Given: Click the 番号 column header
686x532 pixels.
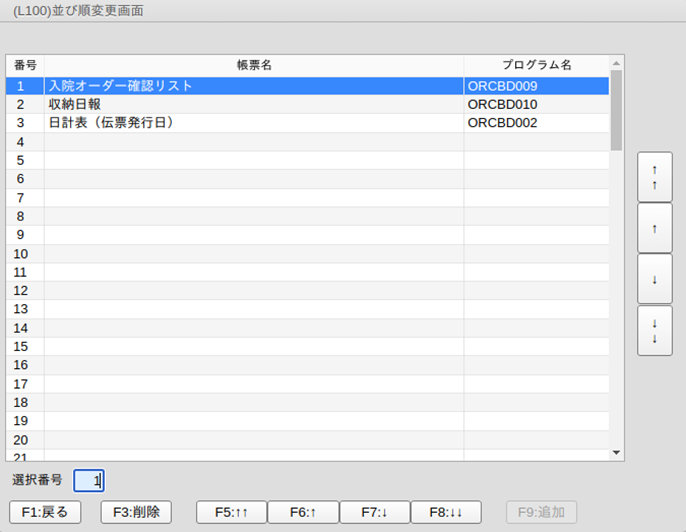Looking at the screenshot, I should pyautogui.click(x=25, y=65).
